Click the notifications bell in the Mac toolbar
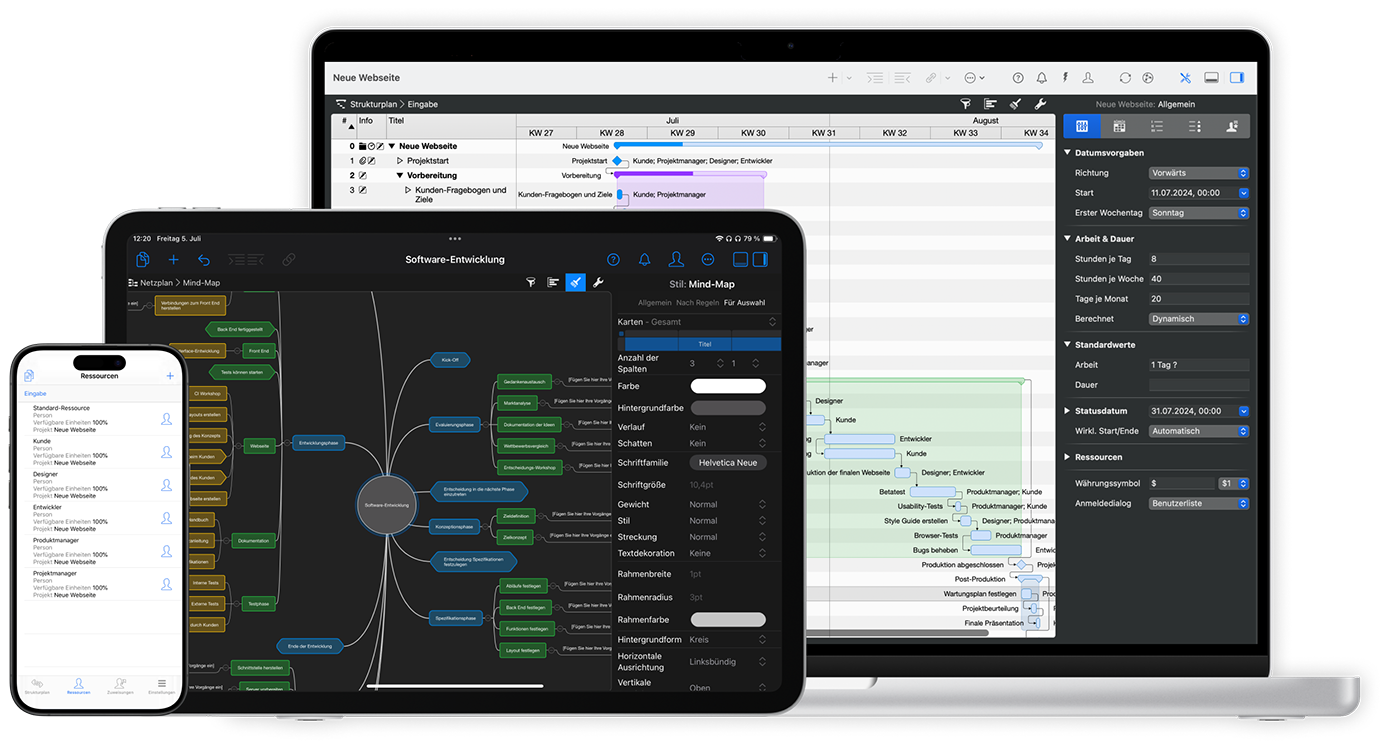The width and height of the screenshot is (1400, 745). pyautogui.click(x=1041, y=77)
